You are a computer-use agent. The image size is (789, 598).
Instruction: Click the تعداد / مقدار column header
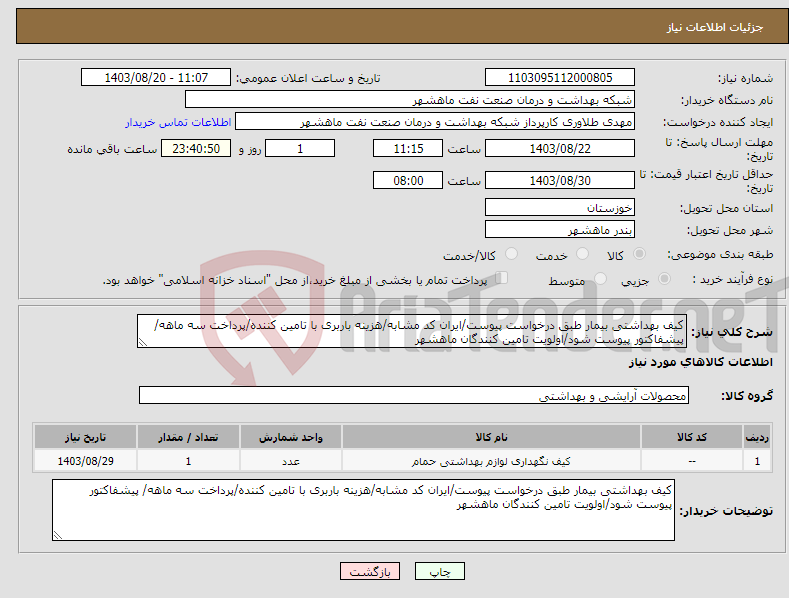coord(188,437)
